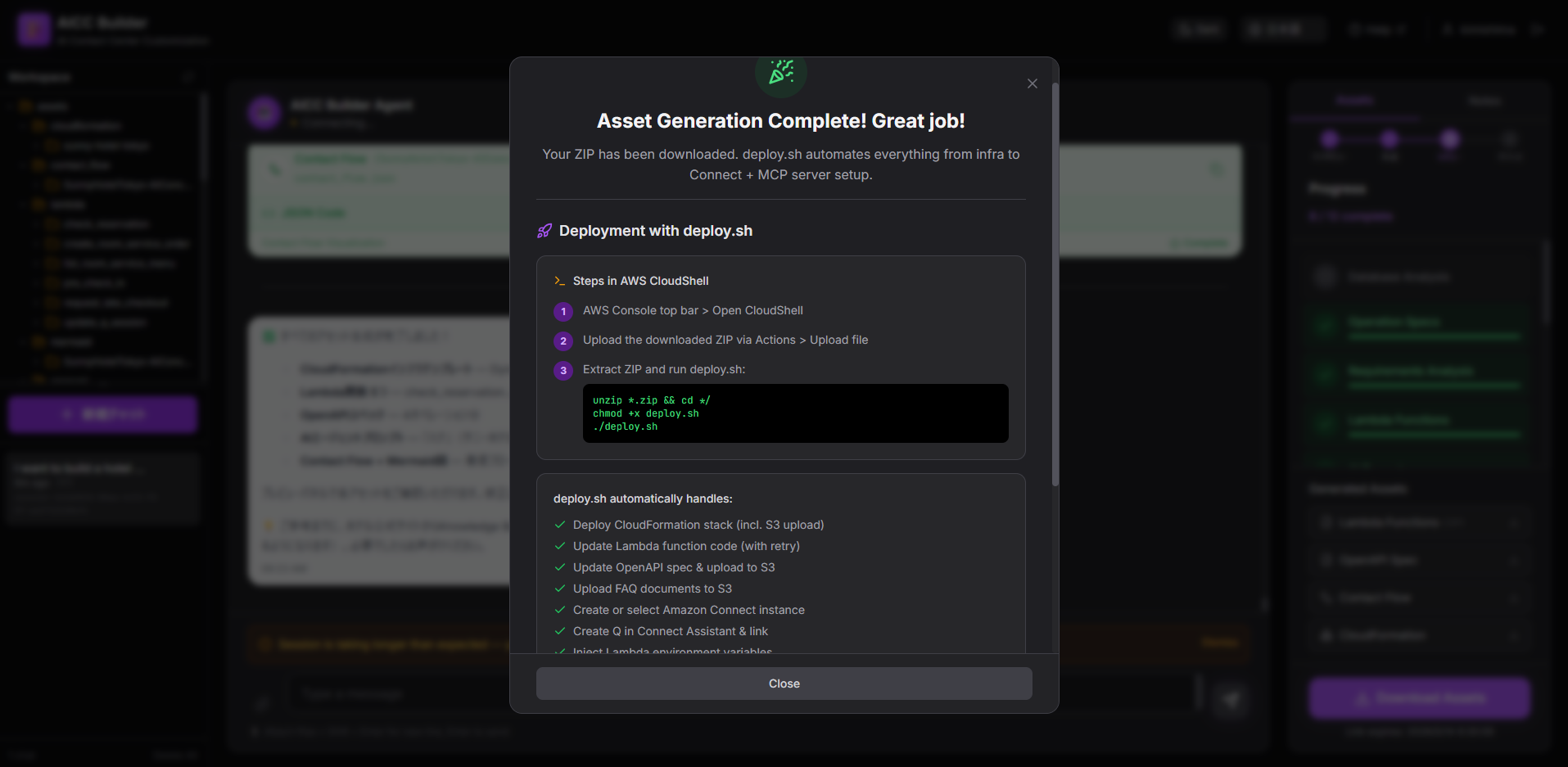Click 'Create or select Amazon Connect instance'

[x=689, y=610]
